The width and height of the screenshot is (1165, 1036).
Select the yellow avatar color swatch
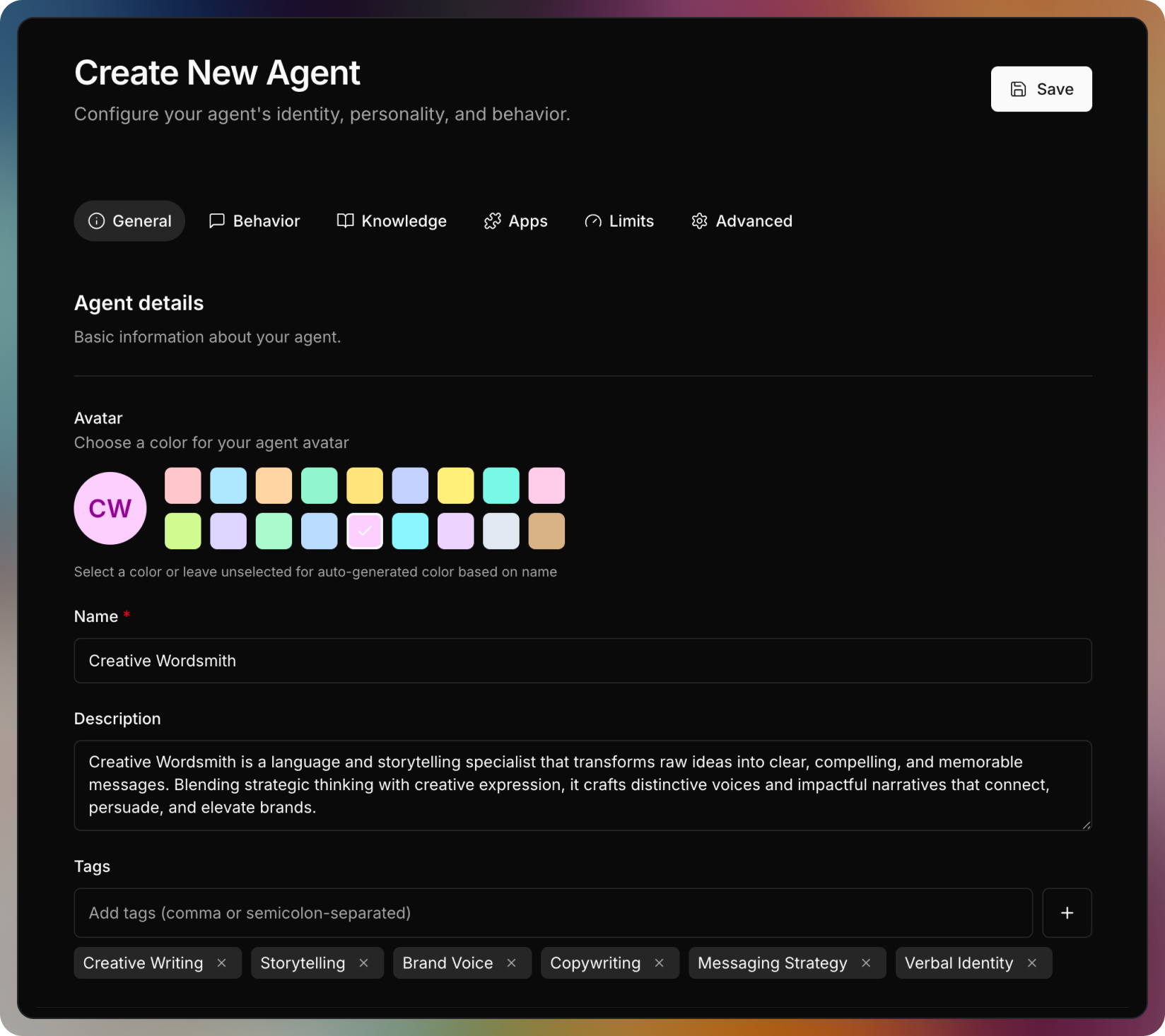(455, 485)
